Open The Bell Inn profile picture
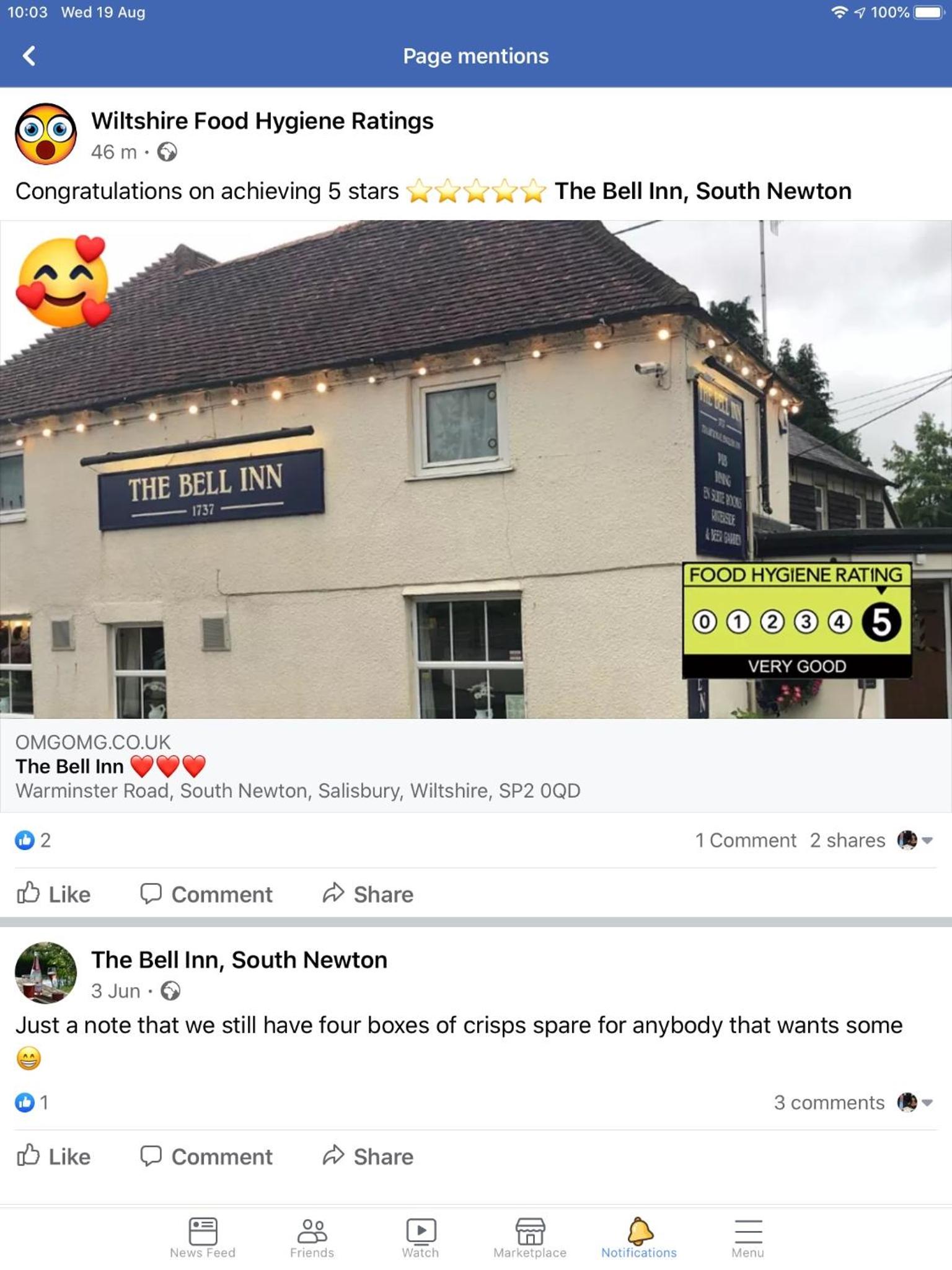This screenshot has width=952, height=1270. pyautogui.click(x=46, y=972)
